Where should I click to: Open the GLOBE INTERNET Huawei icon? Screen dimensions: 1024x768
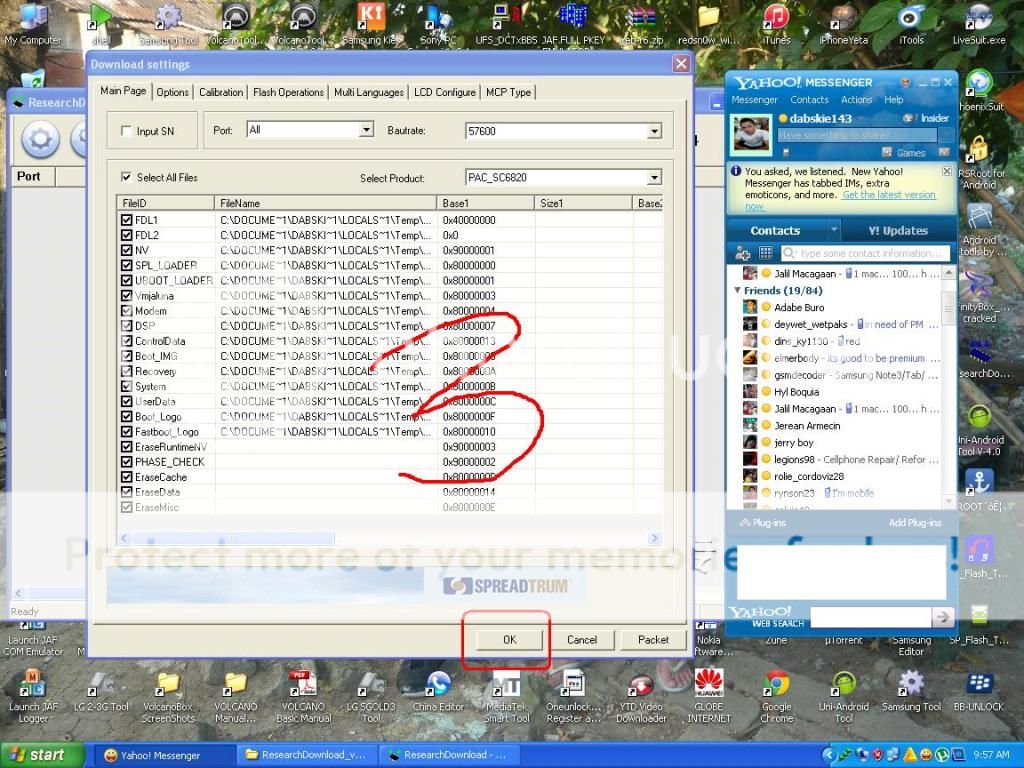709,685
